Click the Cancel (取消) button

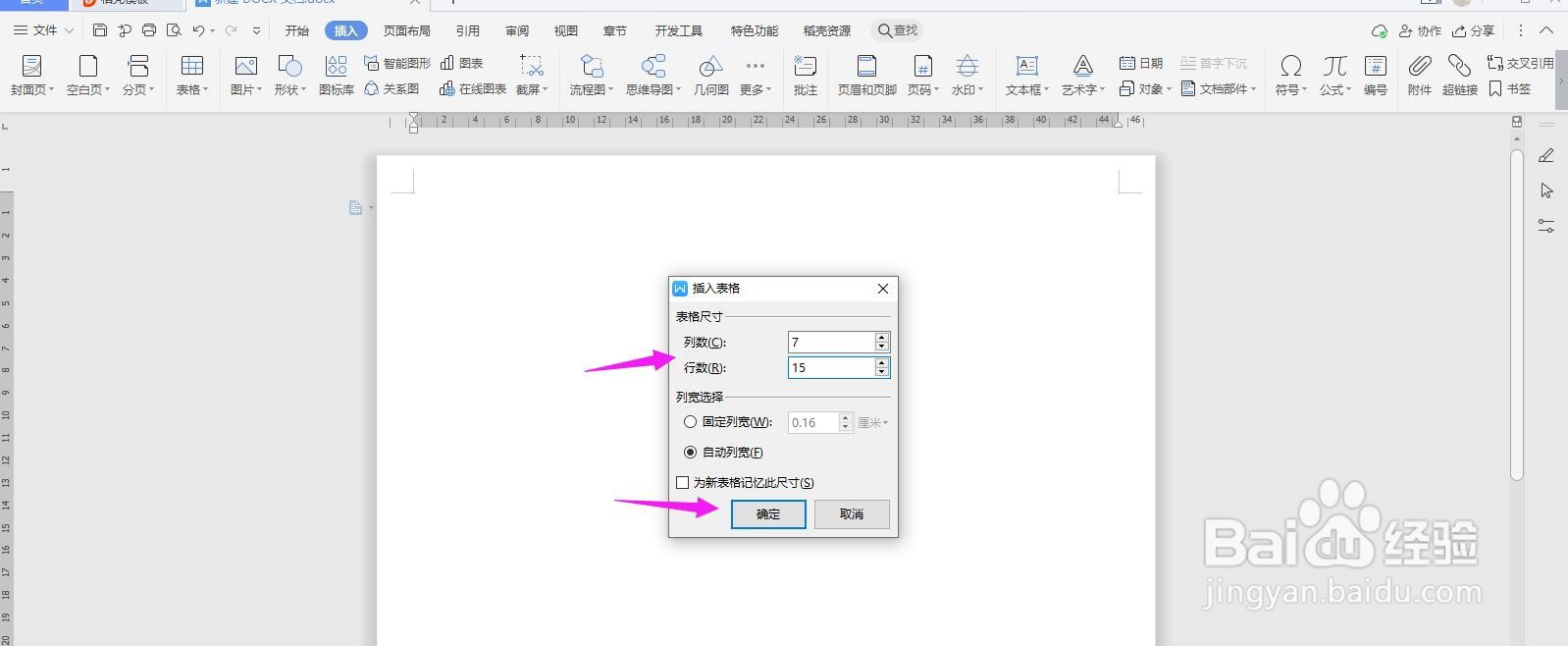click(x=852, y=514)
